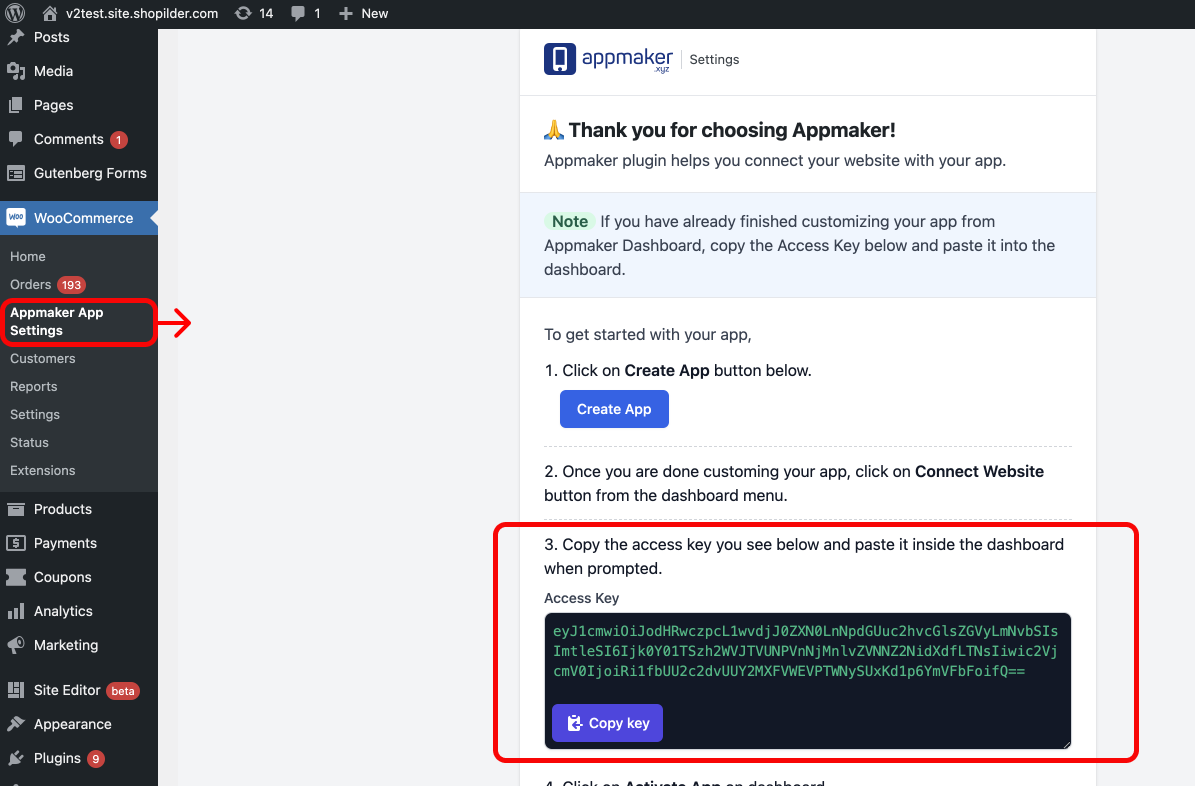This screenshot has height=786, width=1195.
Task: Click the Site Editor layout icon
Action: 16,690
